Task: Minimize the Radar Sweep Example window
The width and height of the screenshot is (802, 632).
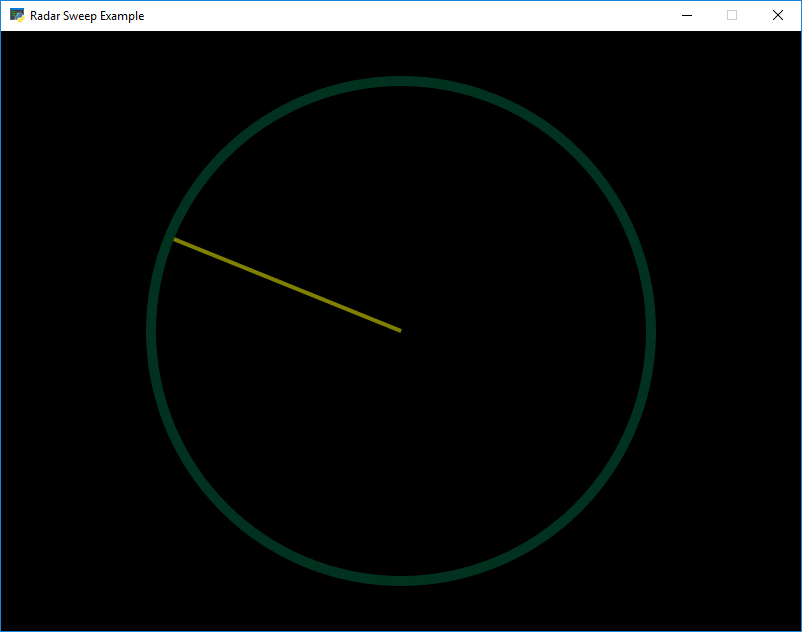Action: pos(687,15)
